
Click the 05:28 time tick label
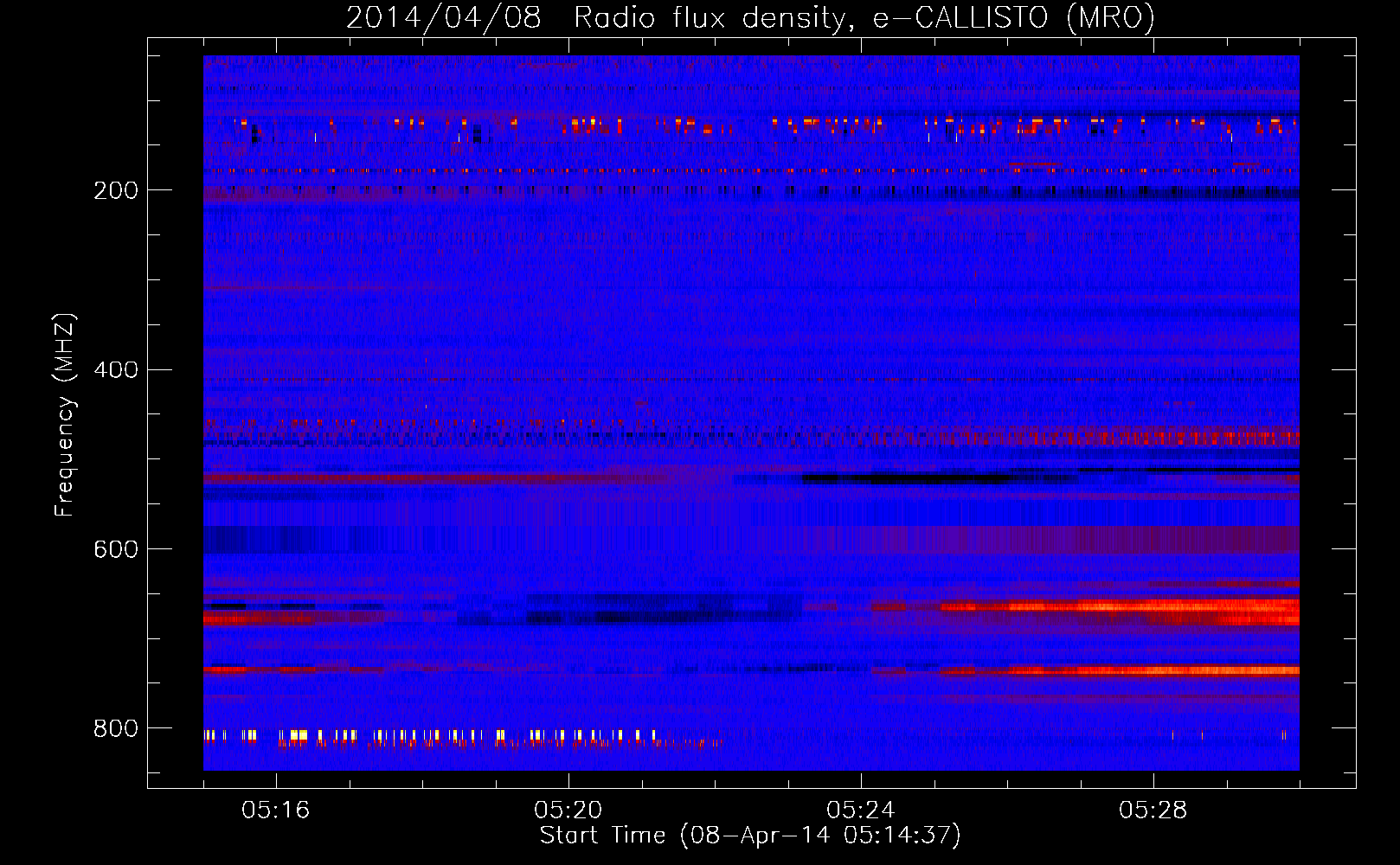pos(1153,811)
